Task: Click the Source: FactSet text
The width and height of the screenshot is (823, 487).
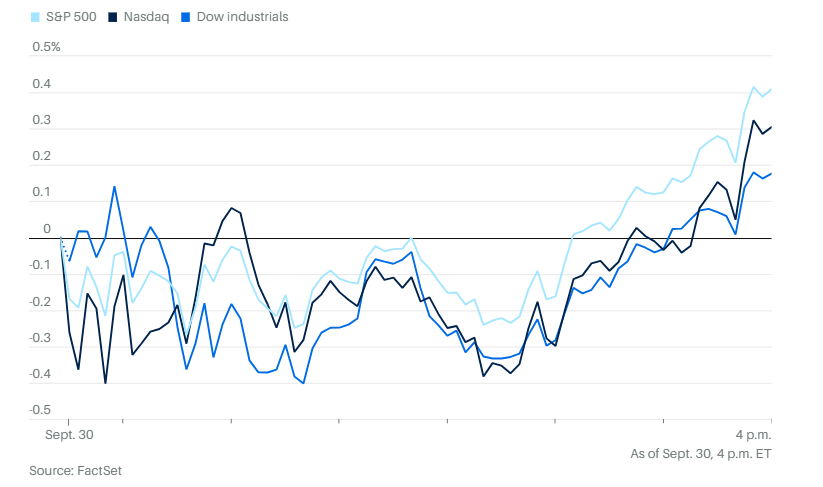Action: tap(75, 470)
